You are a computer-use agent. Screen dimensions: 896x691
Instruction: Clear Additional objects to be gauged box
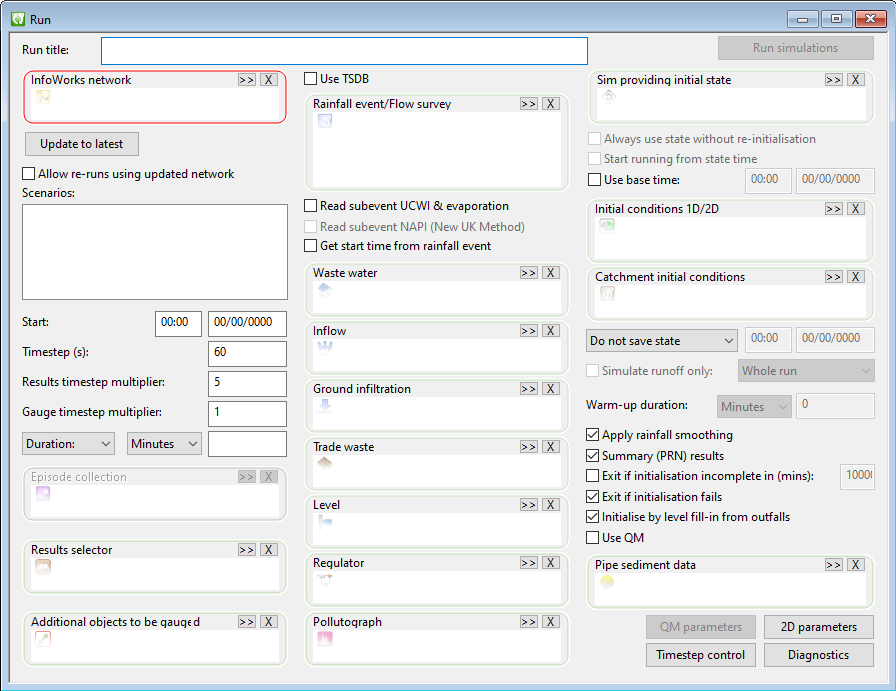(x=269, y=622)
